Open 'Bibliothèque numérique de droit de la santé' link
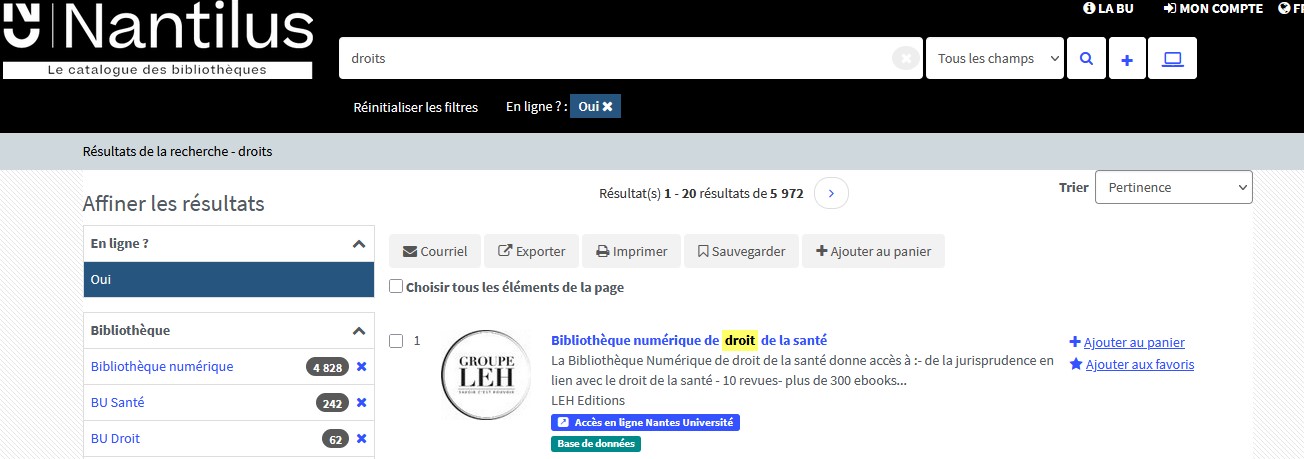The width and height of the screenshot is (1304, 459). (x=688, y=340)
